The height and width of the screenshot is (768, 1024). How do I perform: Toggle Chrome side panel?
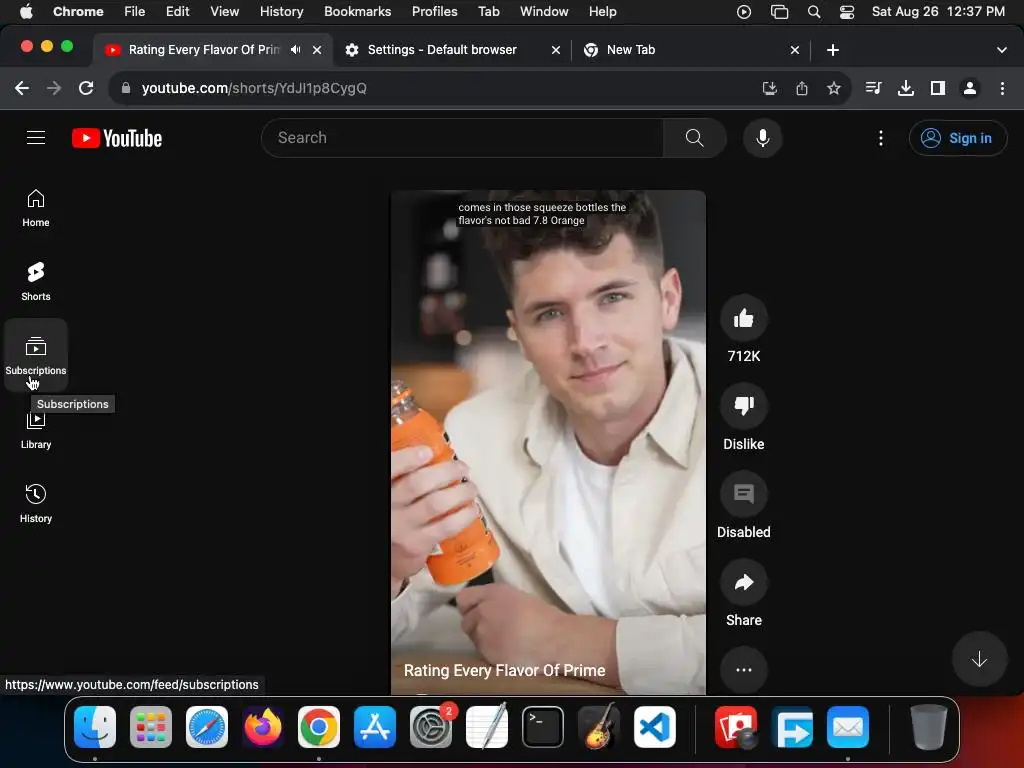pyautogui.click(x=938, y=88)
